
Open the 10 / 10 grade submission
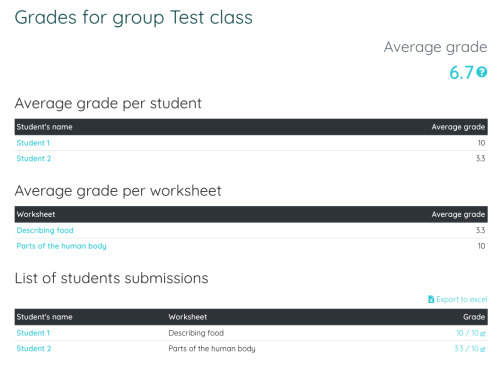[467, 333]
